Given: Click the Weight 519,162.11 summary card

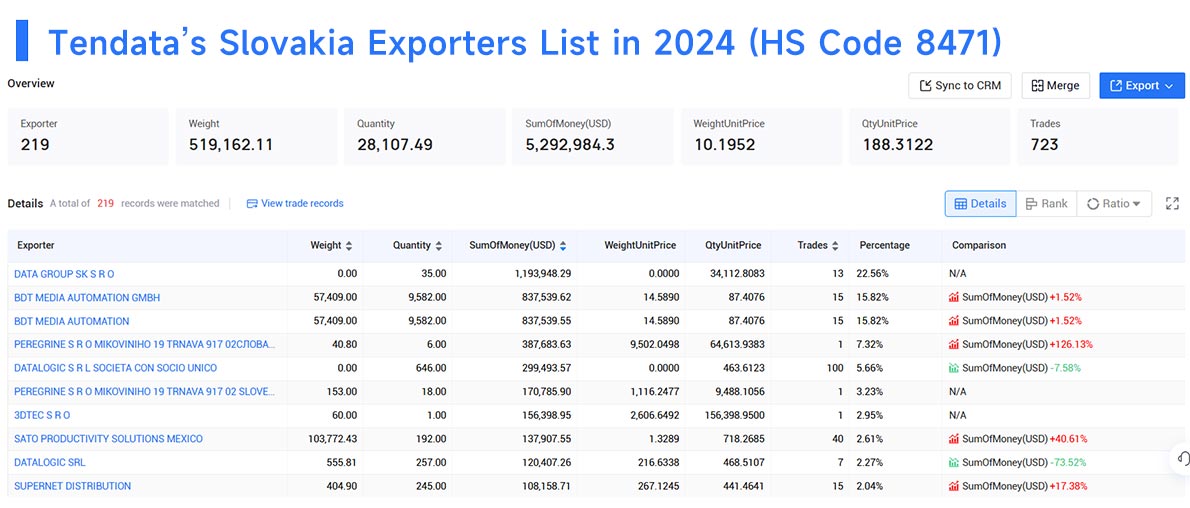Looking at the screenshot, I should [x=257, y=137].
